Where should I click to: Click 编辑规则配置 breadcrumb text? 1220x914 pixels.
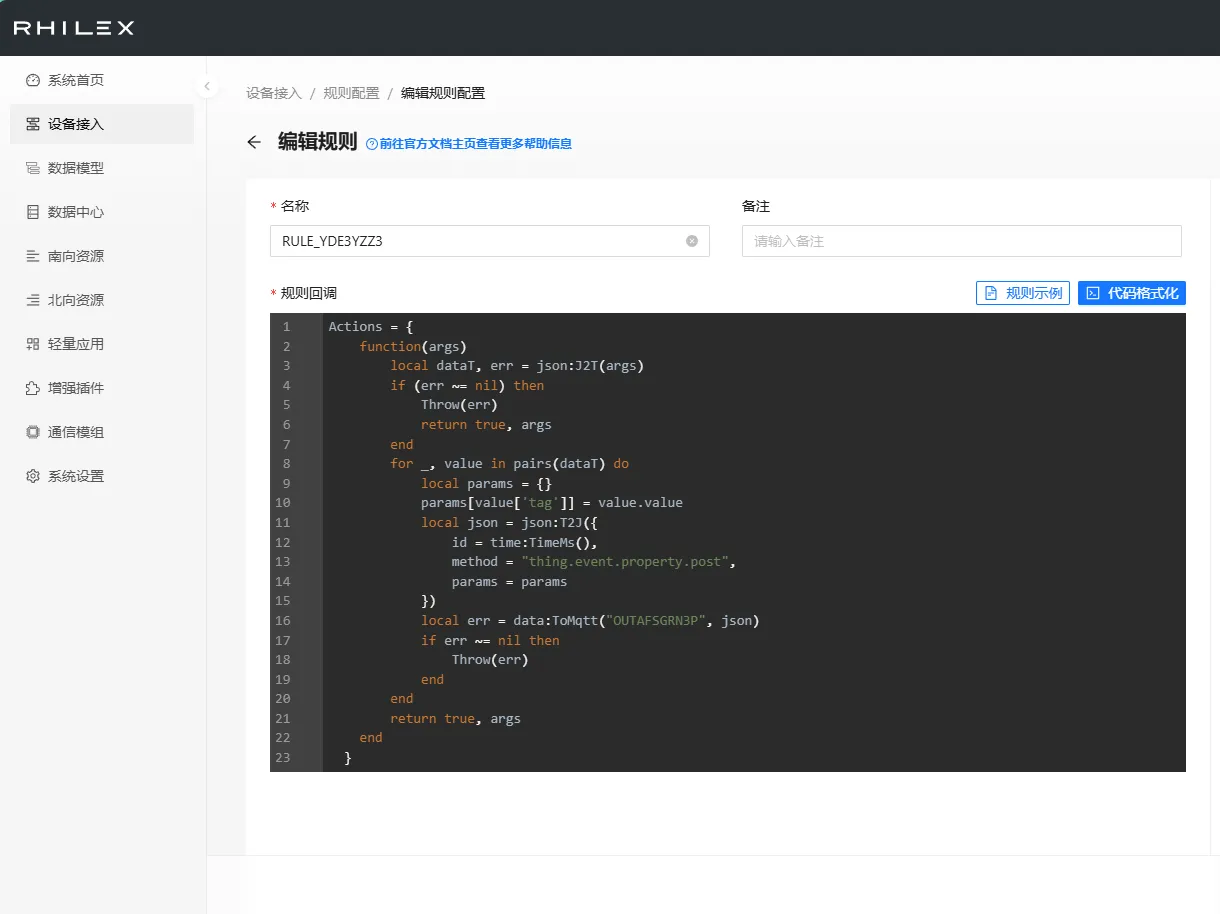443,93
